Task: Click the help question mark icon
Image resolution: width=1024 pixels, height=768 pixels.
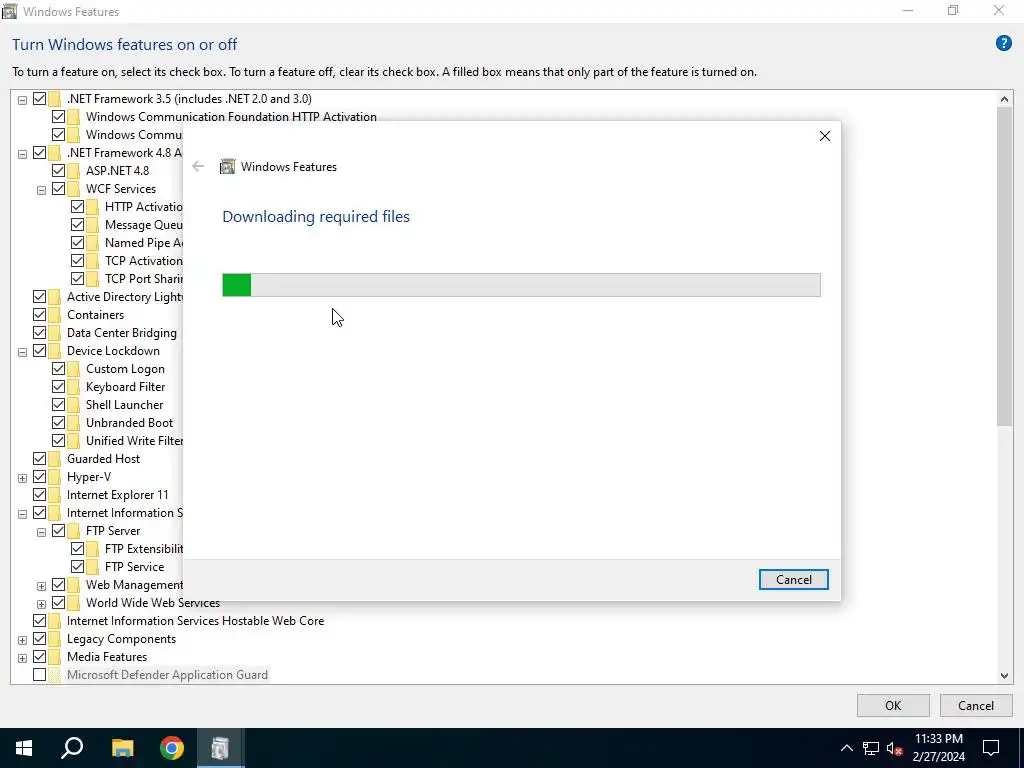Action: [x=1003, y=44]
